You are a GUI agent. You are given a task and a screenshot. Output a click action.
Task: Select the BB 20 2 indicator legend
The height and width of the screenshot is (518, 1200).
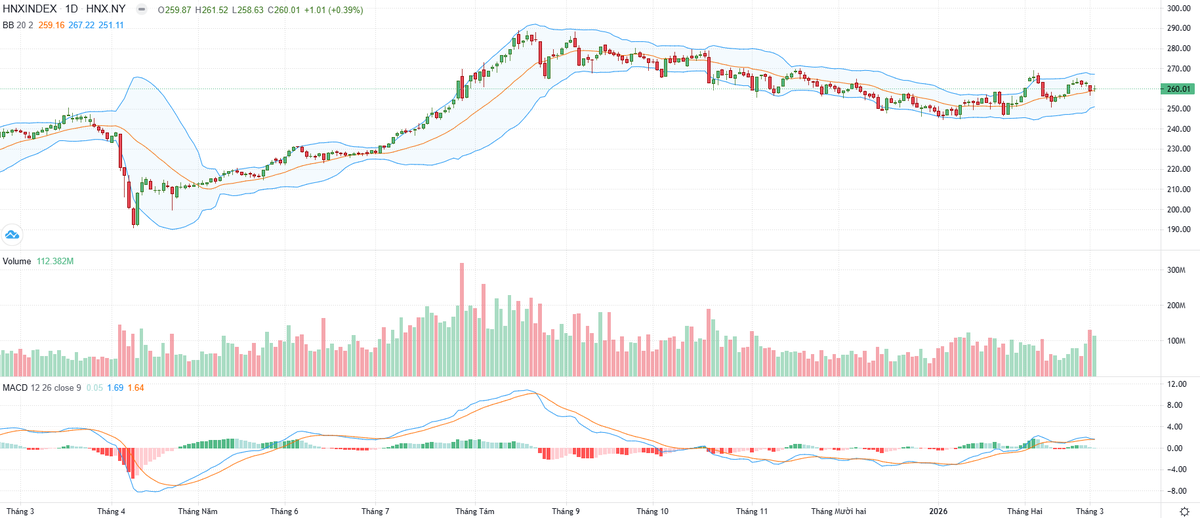point(20,24)
